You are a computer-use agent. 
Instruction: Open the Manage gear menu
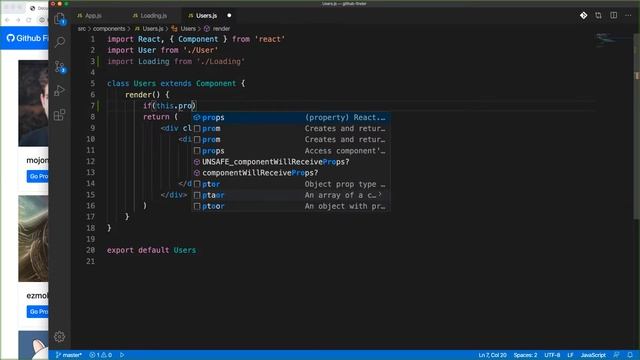(x=60, y=336)
